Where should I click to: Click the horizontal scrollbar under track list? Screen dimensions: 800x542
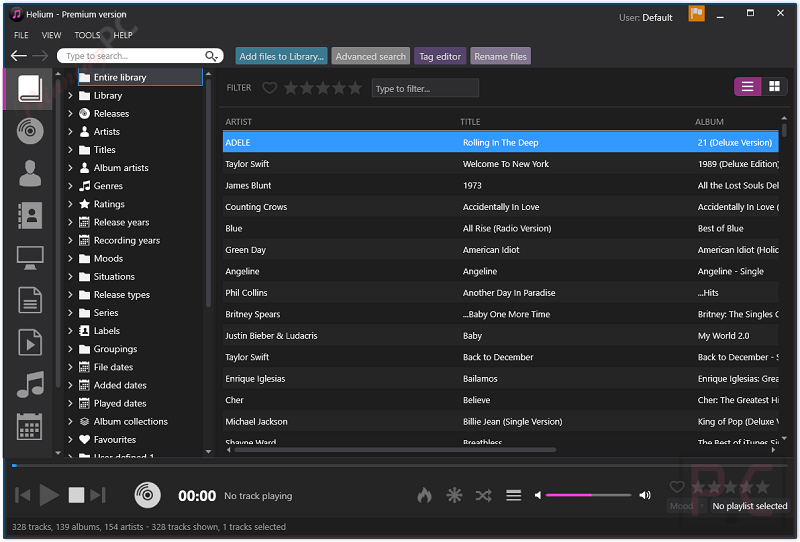[394, 450]
